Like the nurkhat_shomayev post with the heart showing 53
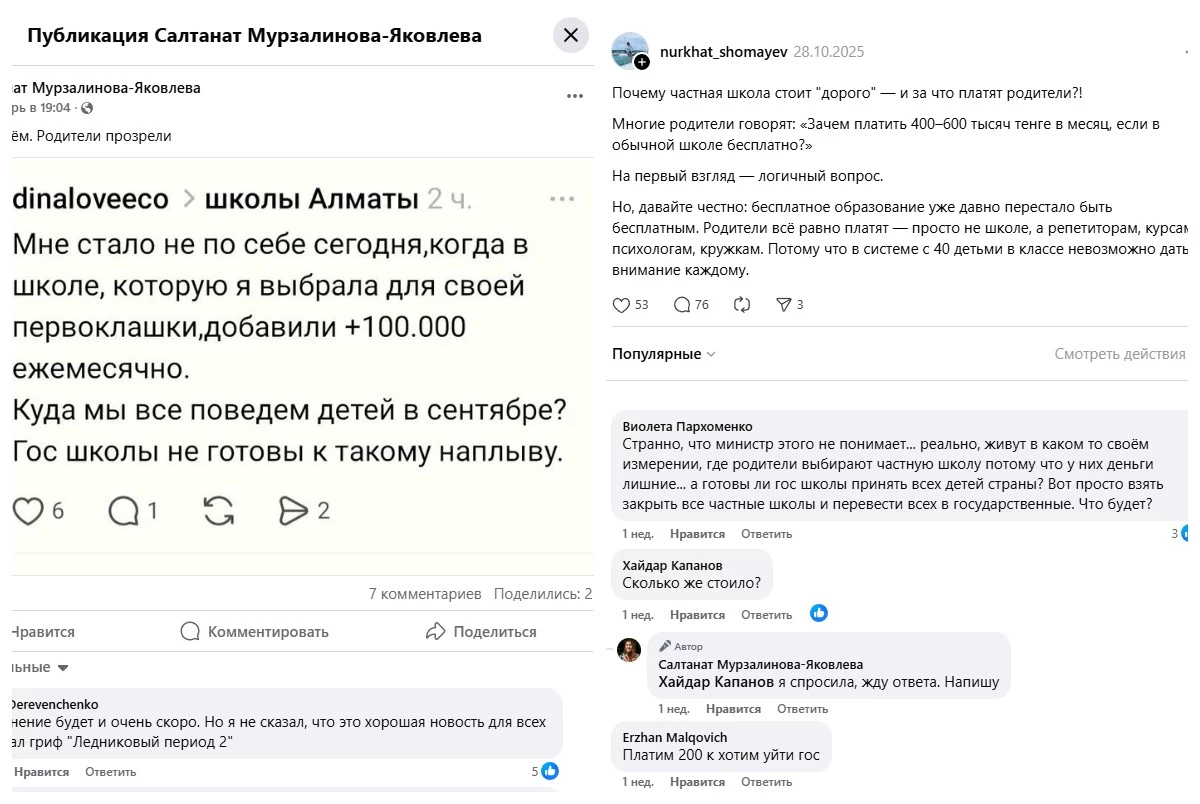The width and height of the screenshot is (1200, 804). [622, 305]
